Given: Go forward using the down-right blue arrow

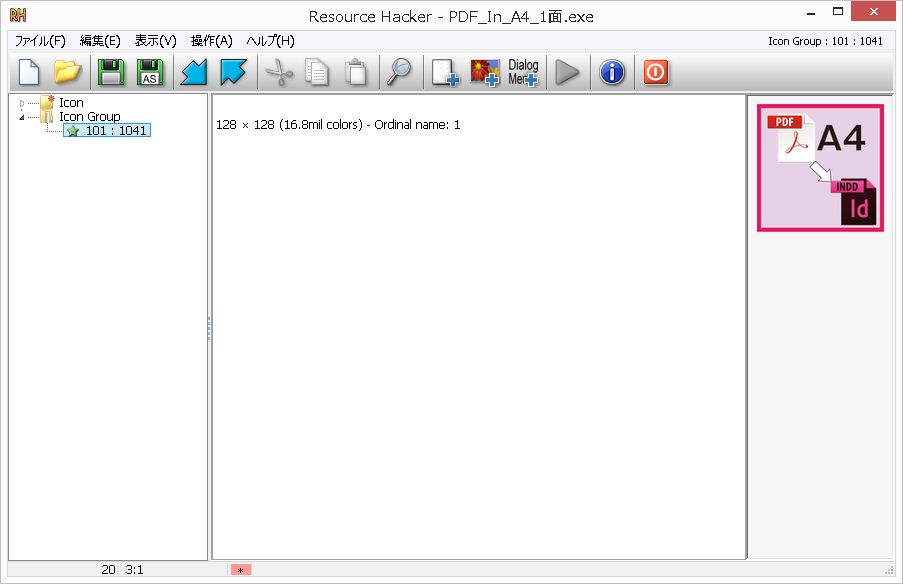Looking at the screenshot, I should pos(233,73).
